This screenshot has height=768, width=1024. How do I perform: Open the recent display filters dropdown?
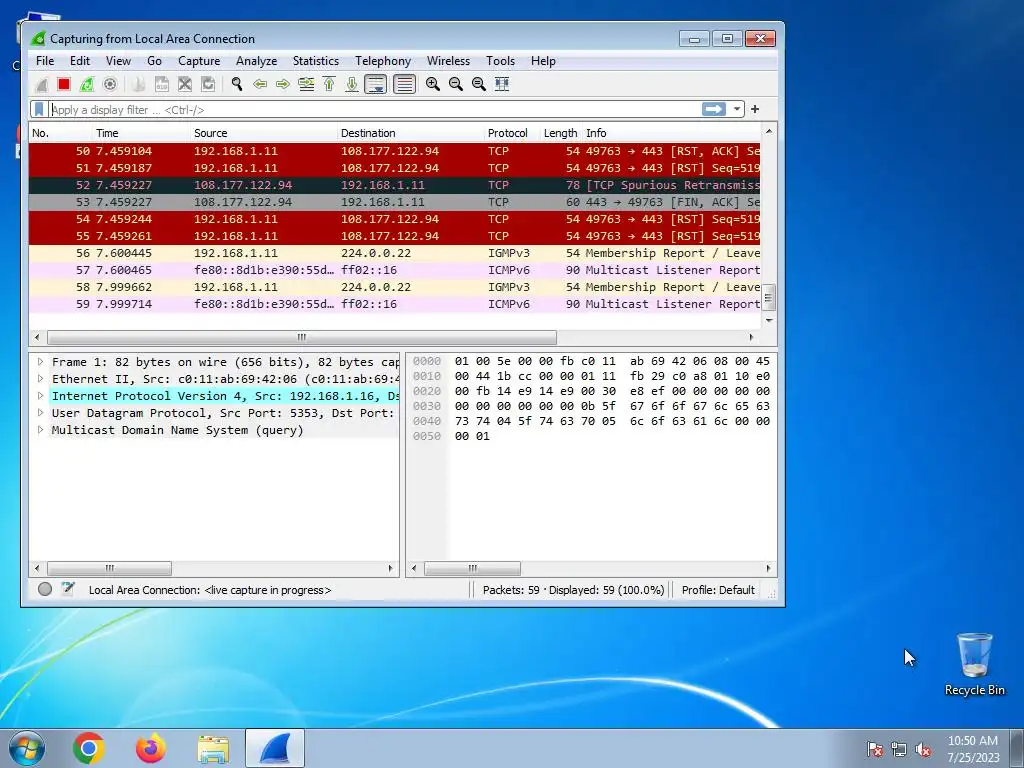[737, 109]
